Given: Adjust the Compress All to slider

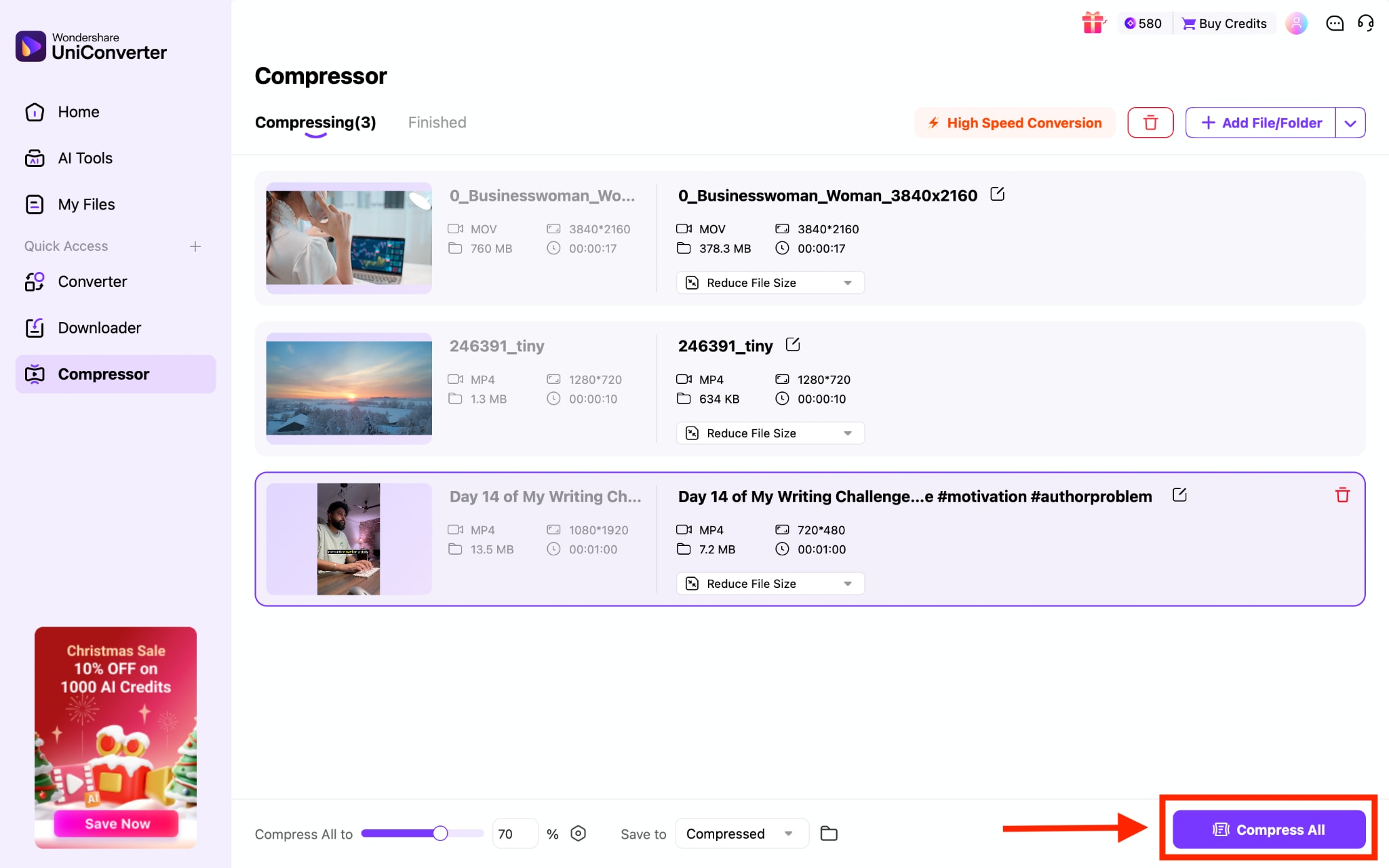Looking at the screenshot, I should click(x=440, y=833).
